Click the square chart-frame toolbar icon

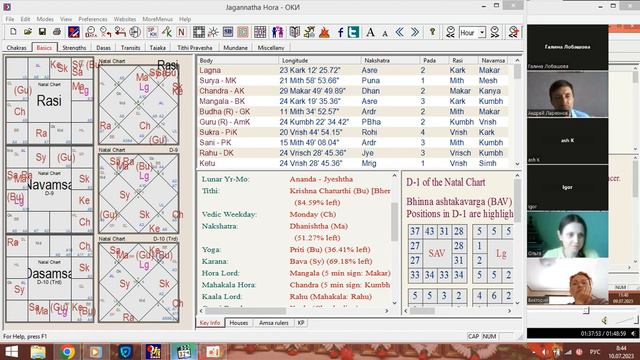(199, 32)
